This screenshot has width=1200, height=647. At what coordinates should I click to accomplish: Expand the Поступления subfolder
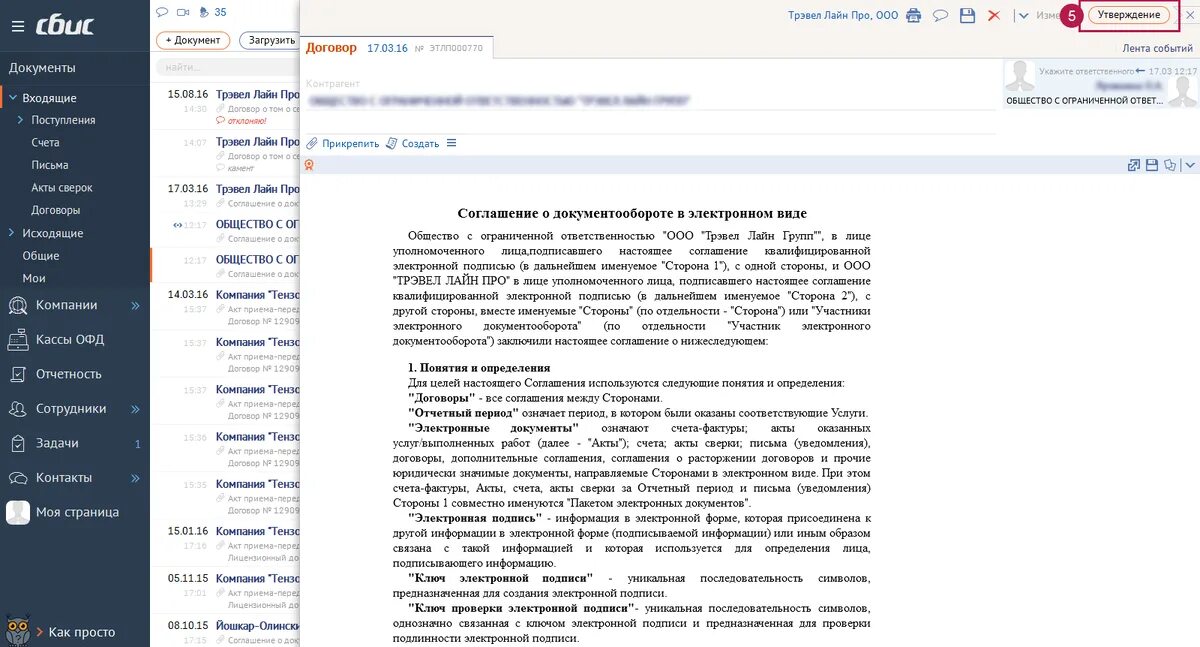click(20, 120)
